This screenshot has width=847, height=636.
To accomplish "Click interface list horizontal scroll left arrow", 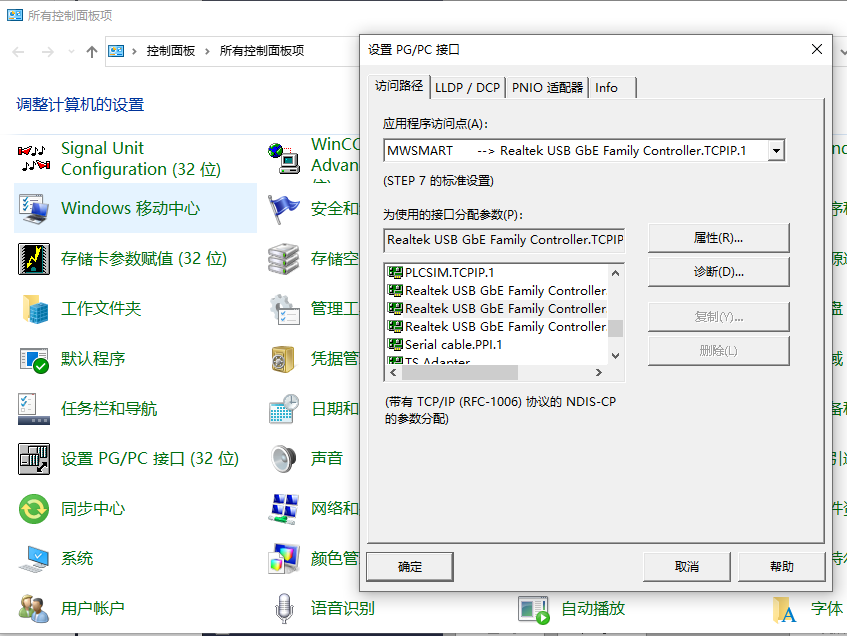I will click(x=393, y=373).
